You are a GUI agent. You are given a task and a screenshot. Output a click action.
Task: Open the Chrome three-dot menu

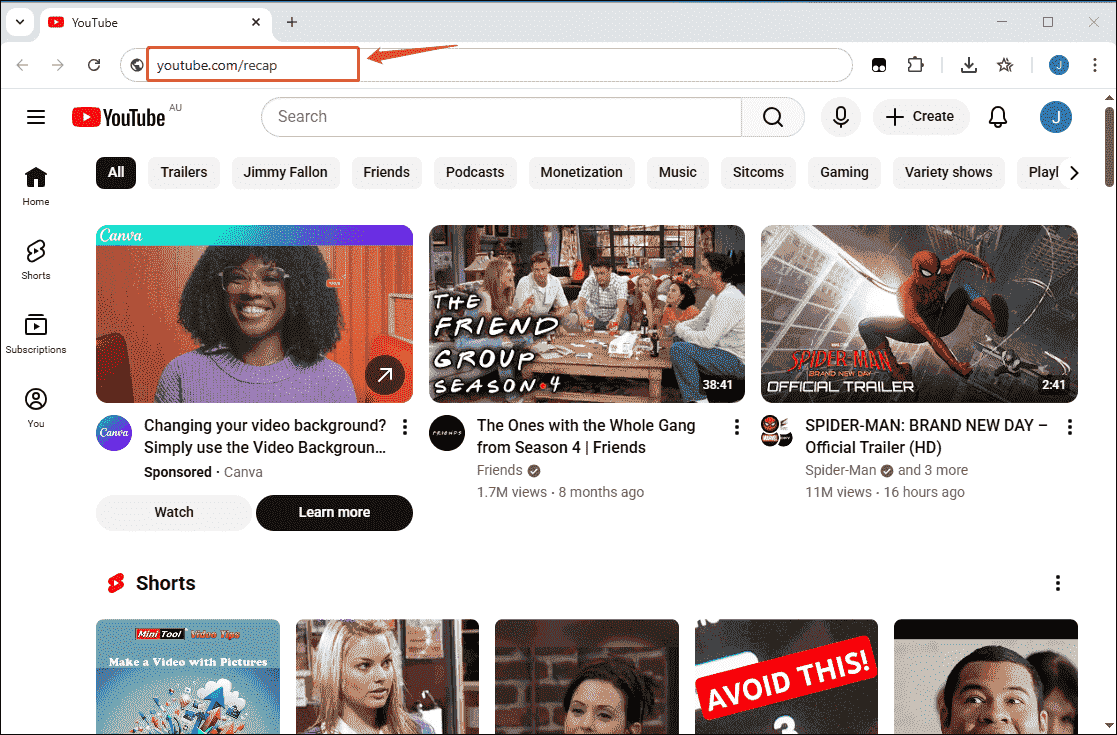tap(1095, 64)
